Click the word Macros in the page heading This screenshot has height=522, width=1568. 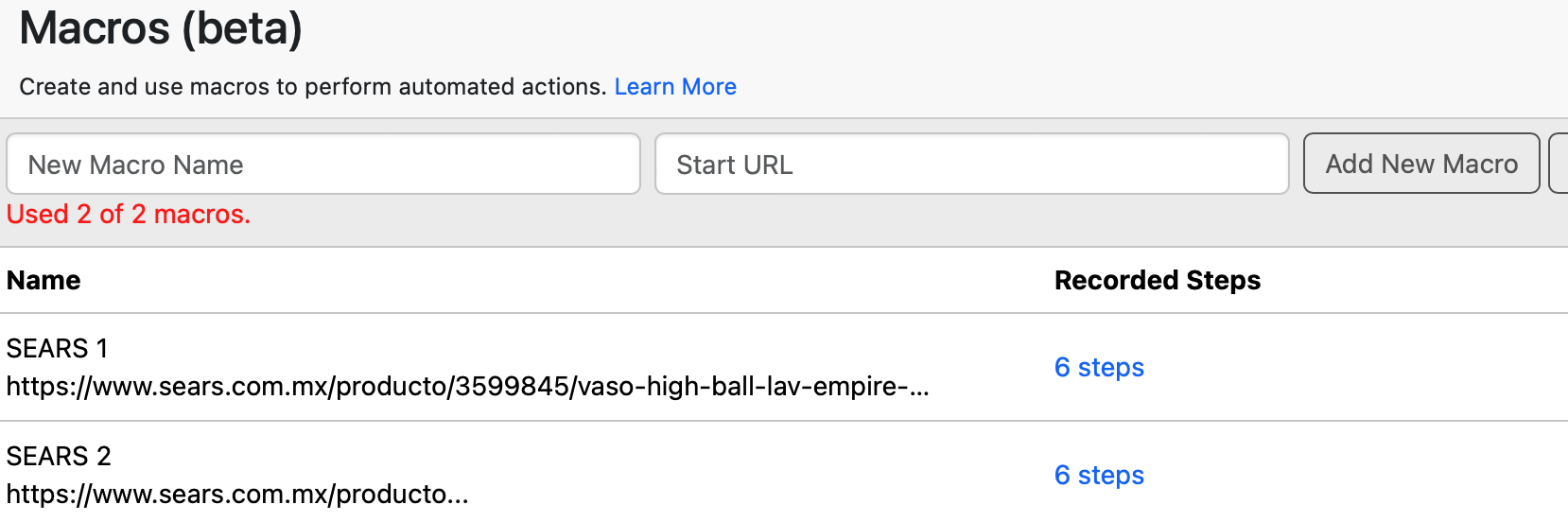point(95,27)
